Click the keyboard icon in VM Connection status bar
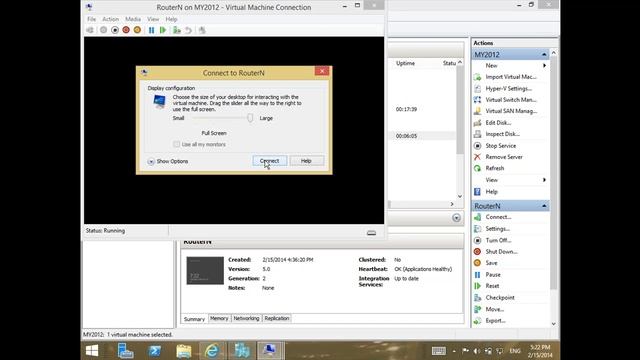Image resolution: width=640 pixels, height=360 pixels. click(371, 233)
